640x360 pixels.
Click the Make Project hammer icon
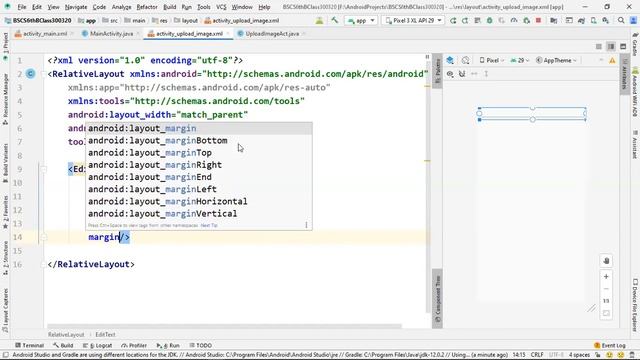pyautogui.click(x=335, y=20)
